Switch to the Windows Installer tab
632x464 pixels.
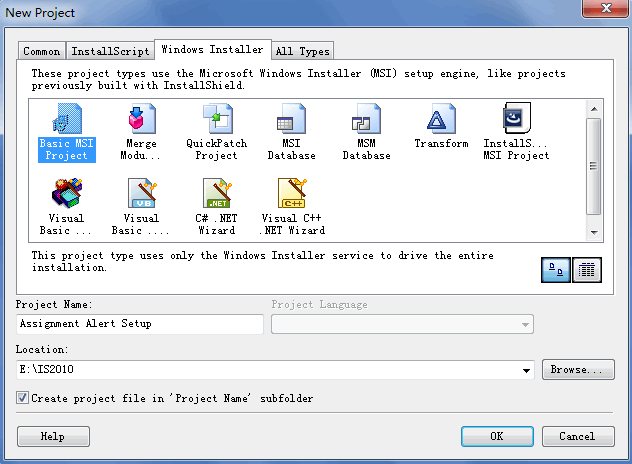213,50
